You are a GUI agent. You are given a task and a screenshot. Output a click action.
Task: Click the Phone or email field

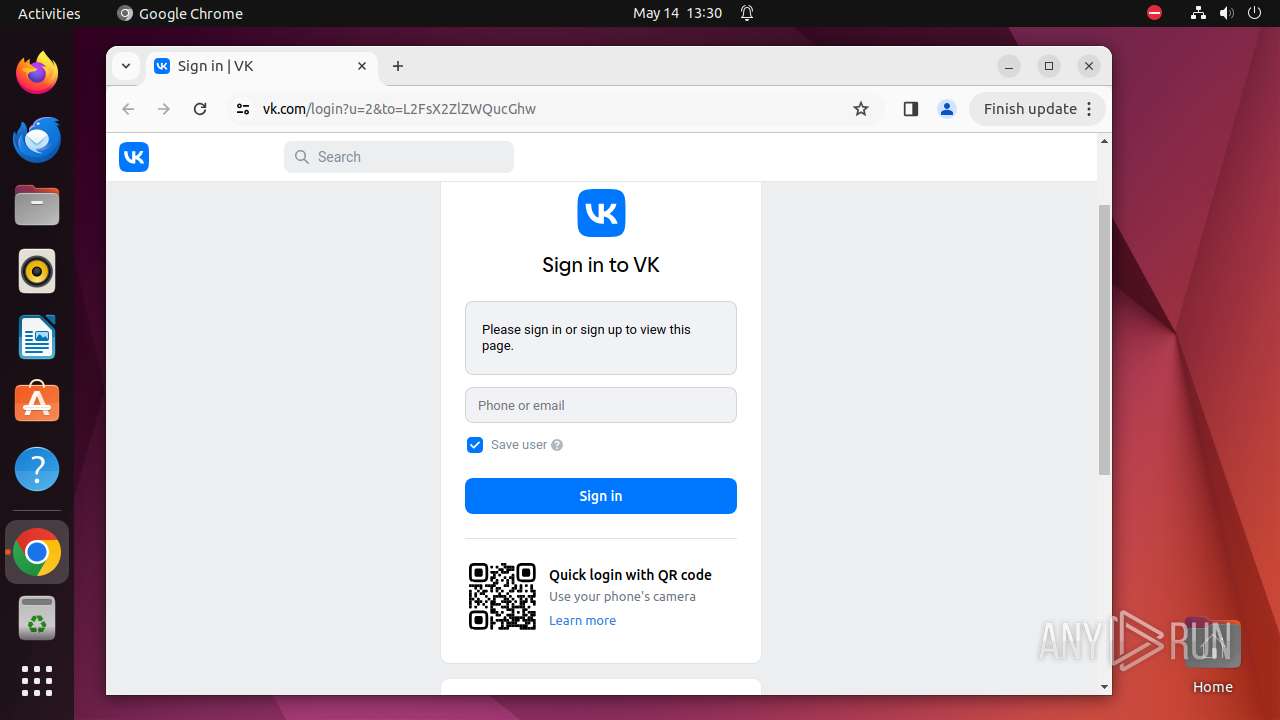coord(601,405)
